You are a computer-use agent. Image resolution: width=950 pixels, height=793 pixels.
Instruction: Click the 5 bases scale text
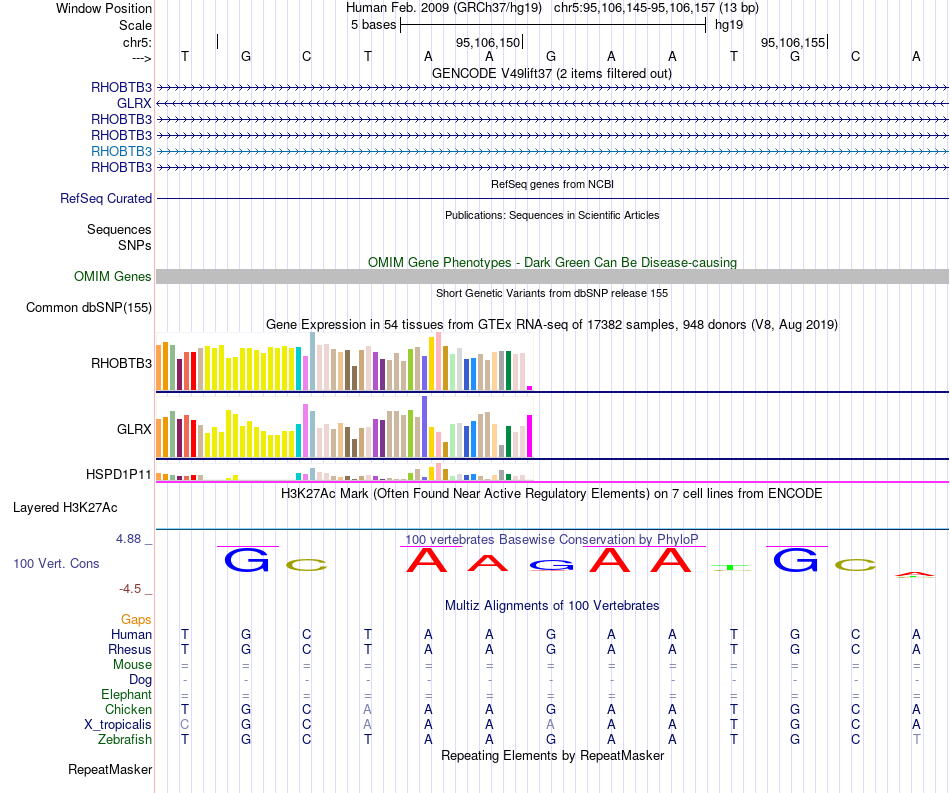tap(373, 25)
